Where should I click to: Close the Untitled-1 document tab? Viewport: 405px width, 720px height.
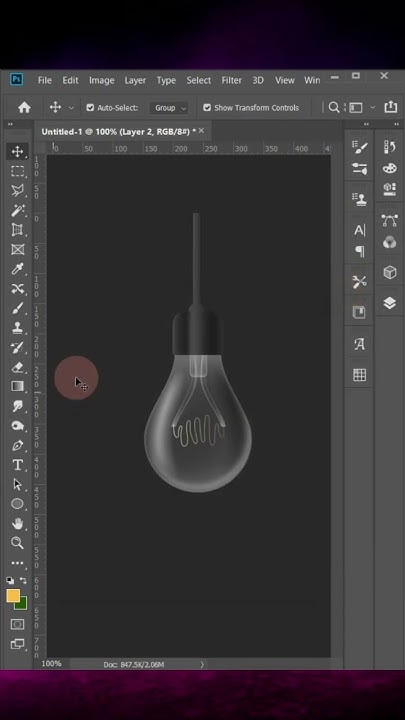[201, 131]
